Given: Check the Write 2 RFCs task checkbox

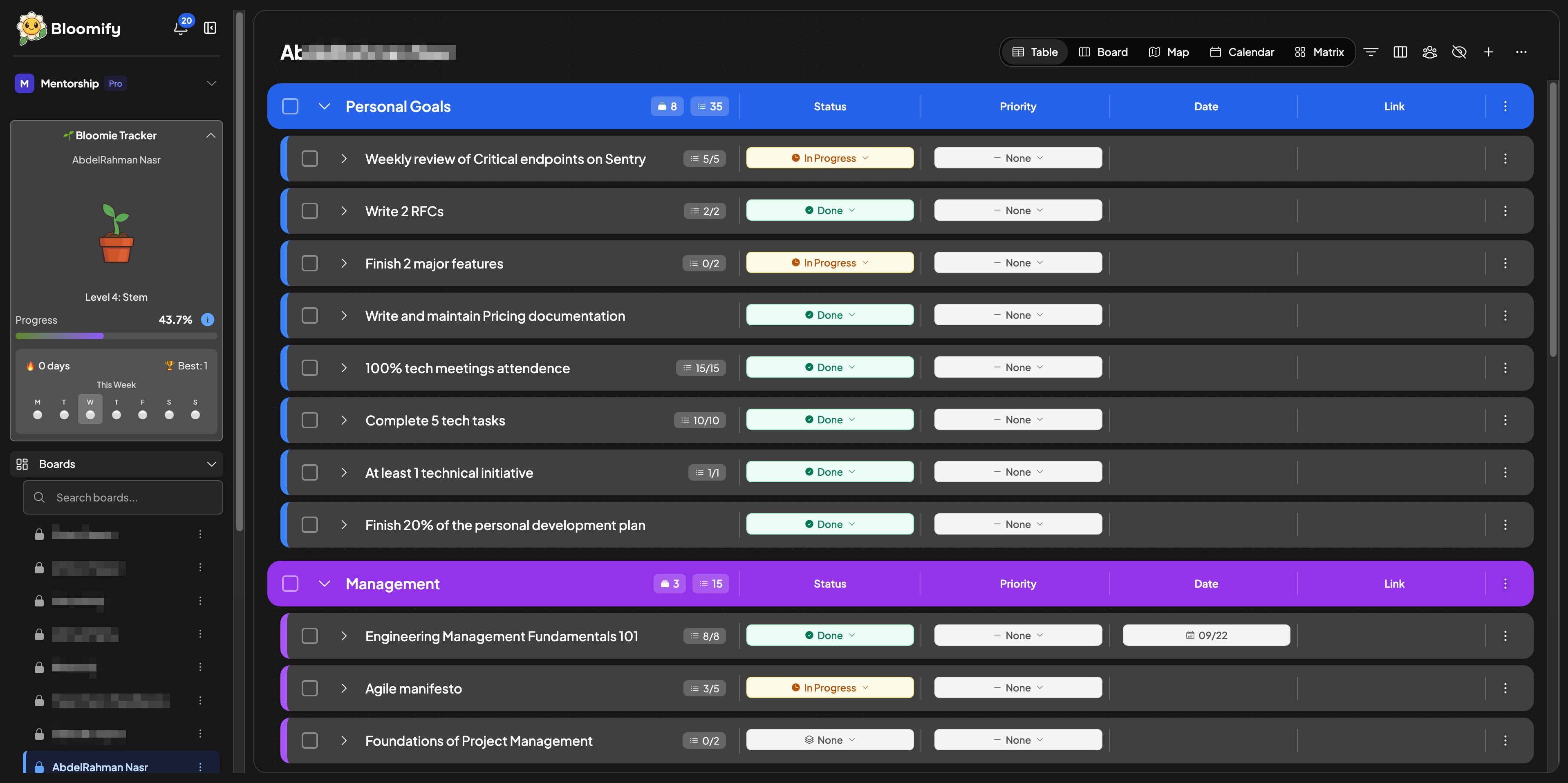Looking at the screenshot, I should (310, 210).
